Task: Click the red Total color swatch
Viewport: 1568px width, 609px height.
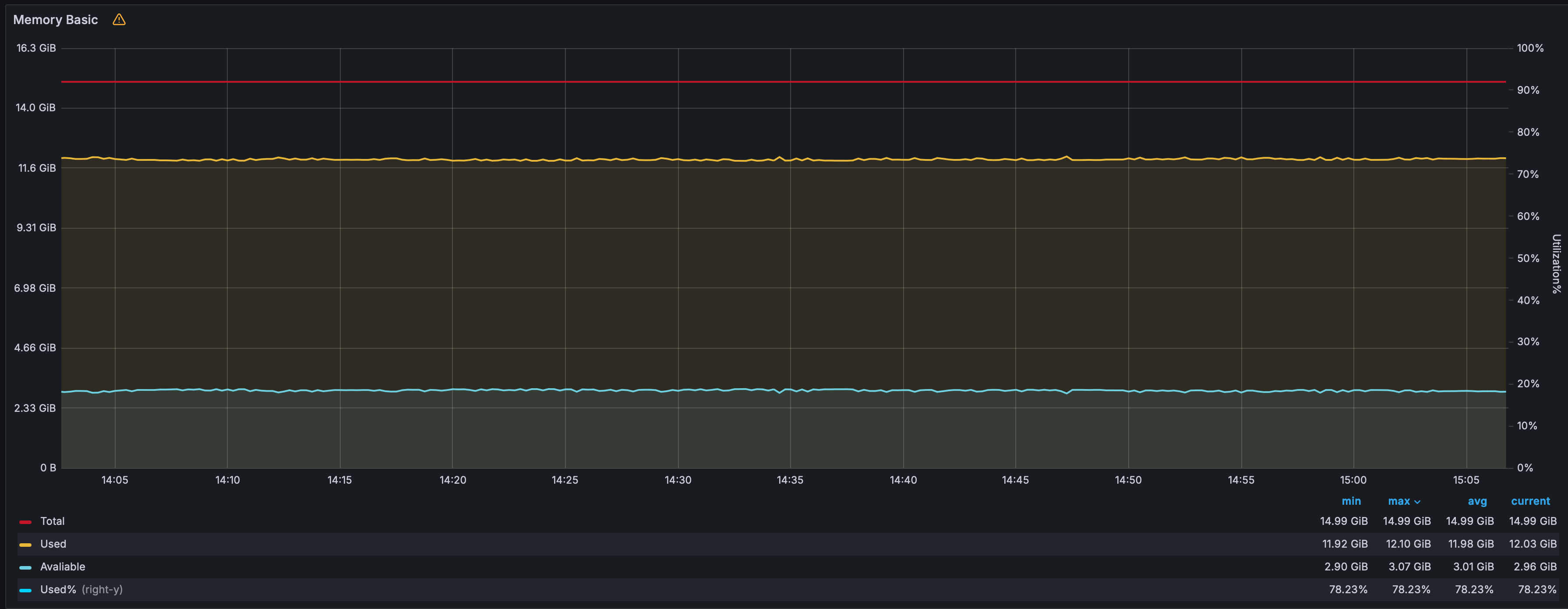Action: pos(25,522)
